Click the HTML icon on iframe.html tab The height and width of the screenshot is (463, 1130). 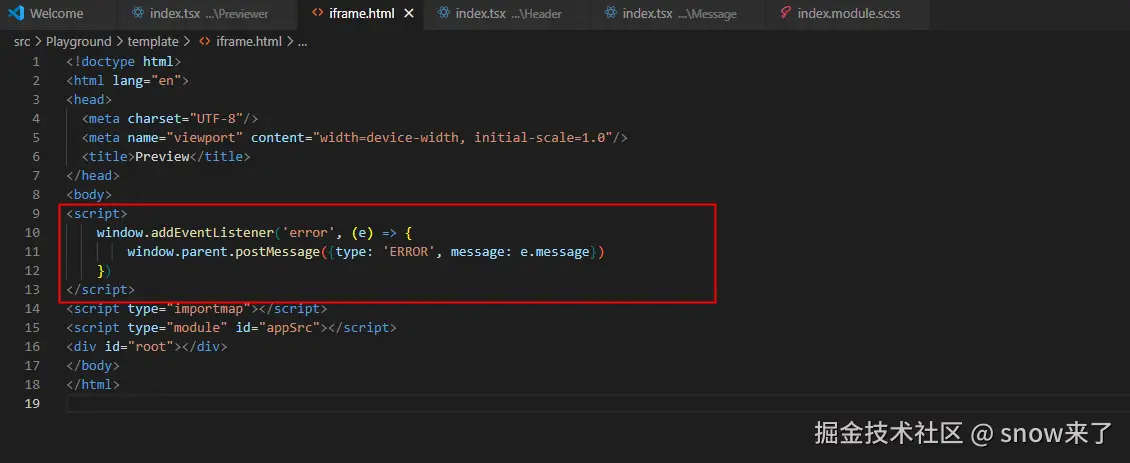[x=317, y=14]
